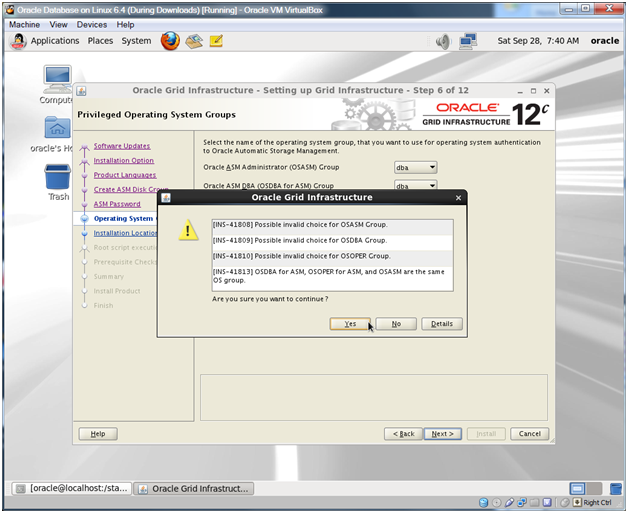Click No in warning dialog

[x=396, y=324]
